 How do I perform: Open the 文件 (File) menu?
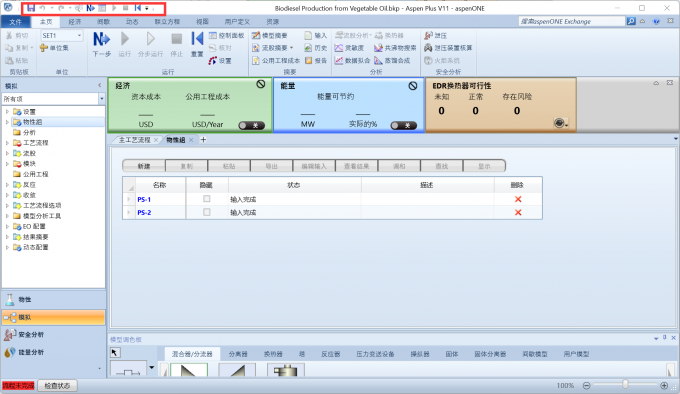15,22
